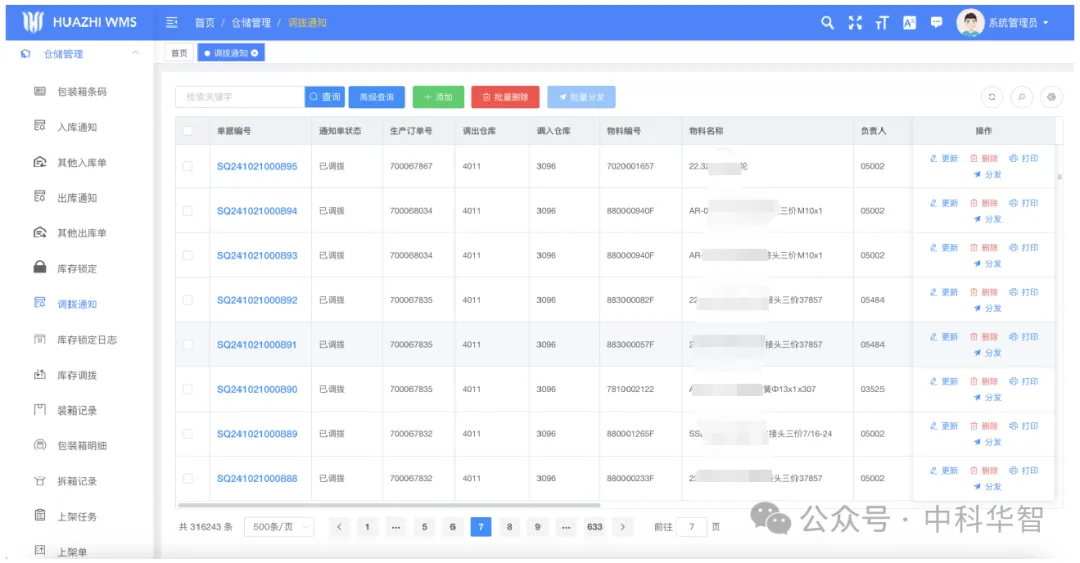This screenshot has width=1080, height=563.
Task: Click the green 添加 button
Action: click(438, 97)
